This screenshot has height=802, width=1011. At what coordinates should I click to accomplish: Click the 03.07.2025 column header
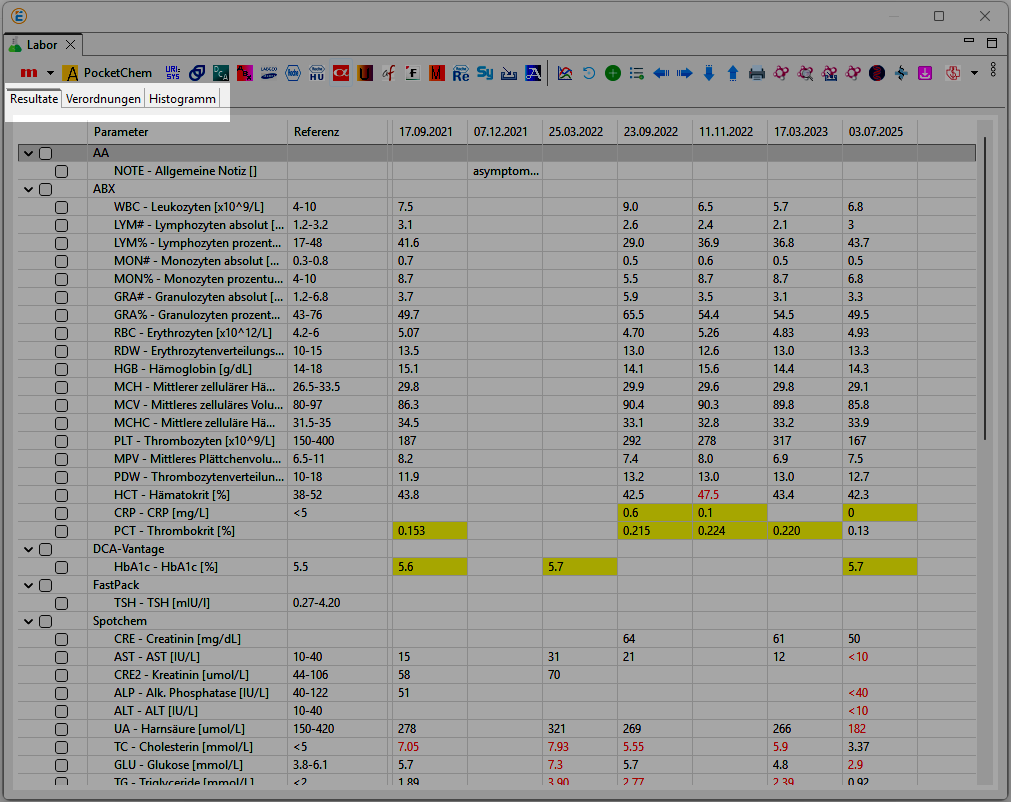pos(879,132)
